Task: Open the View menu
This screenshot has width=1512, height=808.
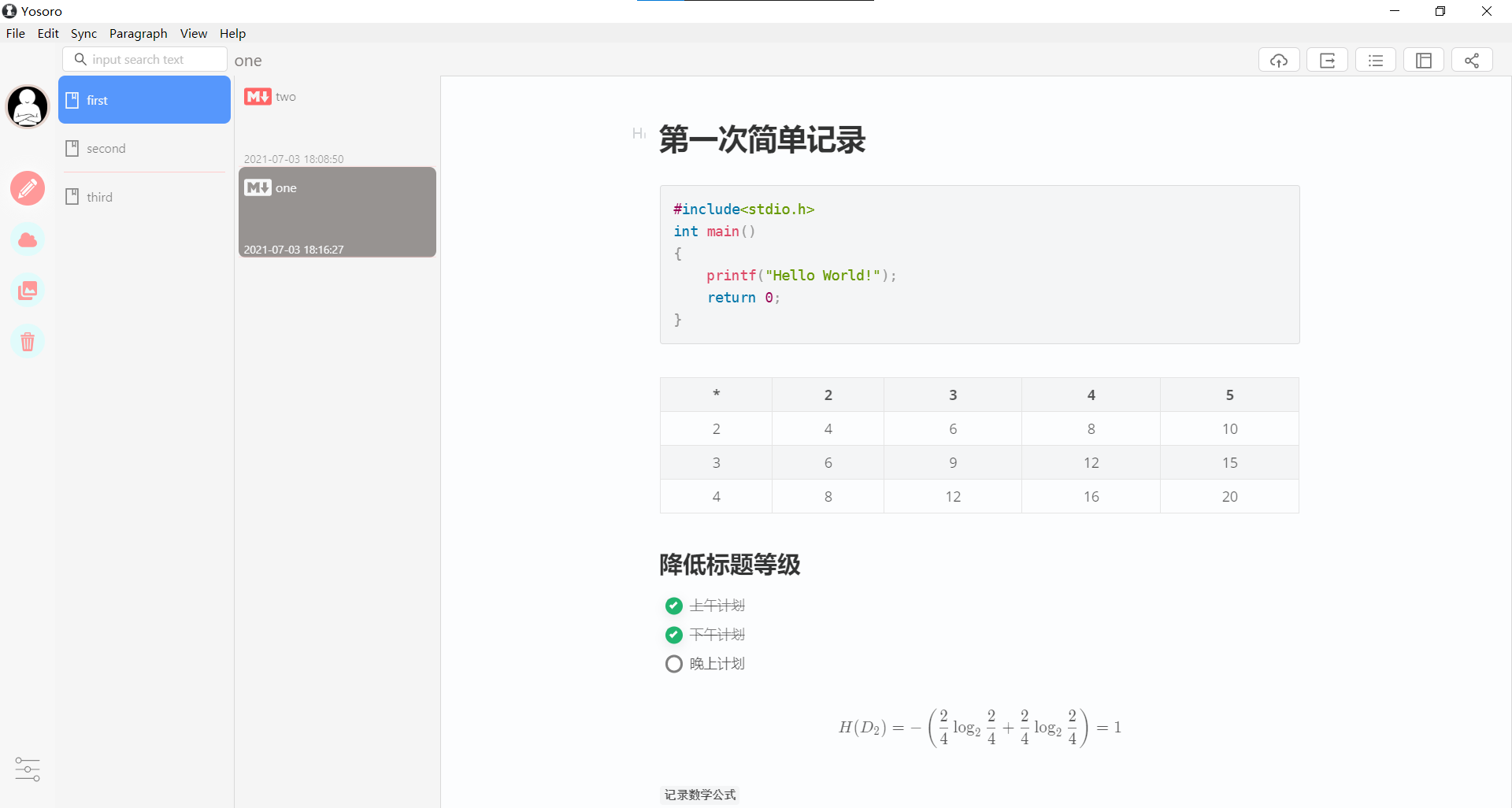Action: [193, 33]
